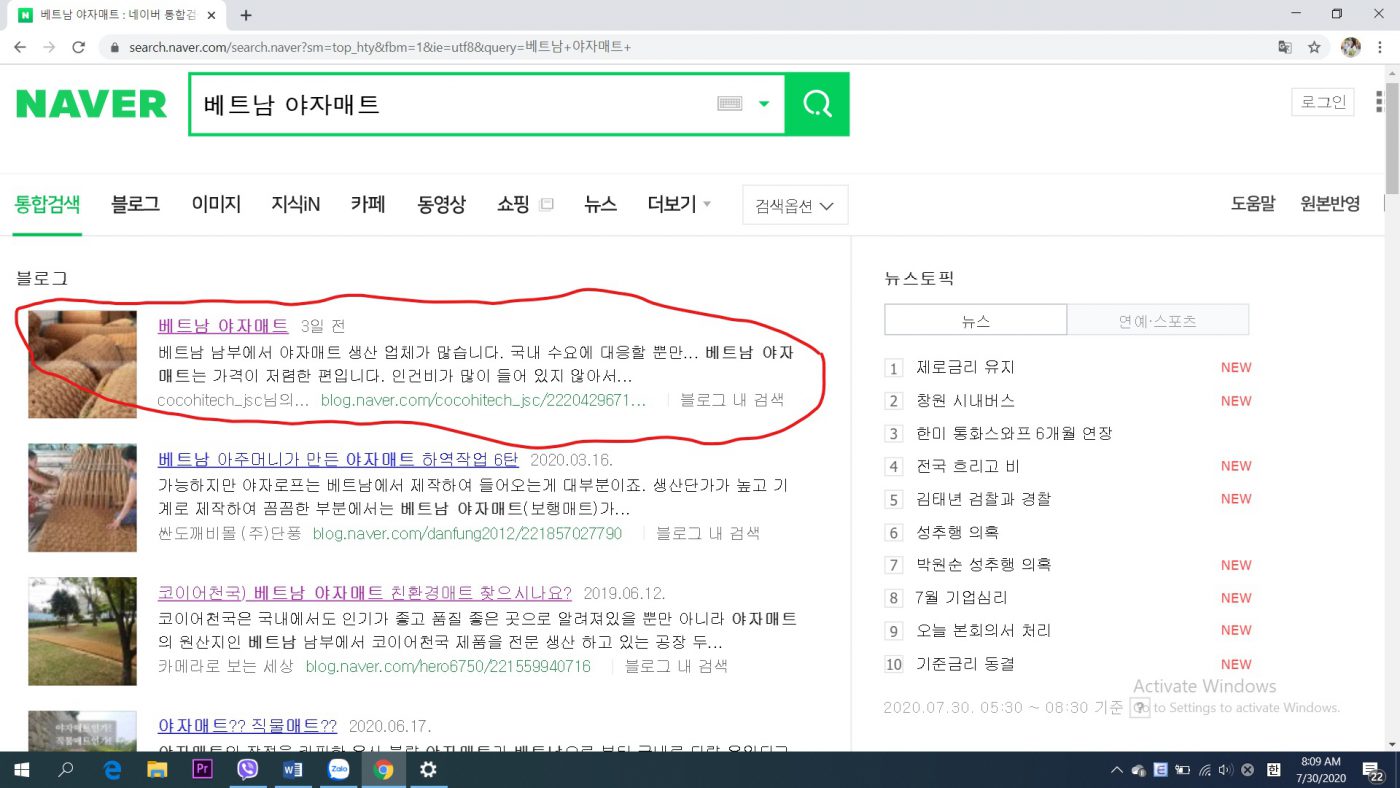
Task: Open the Windows Start menu
Action: (21, 770)
